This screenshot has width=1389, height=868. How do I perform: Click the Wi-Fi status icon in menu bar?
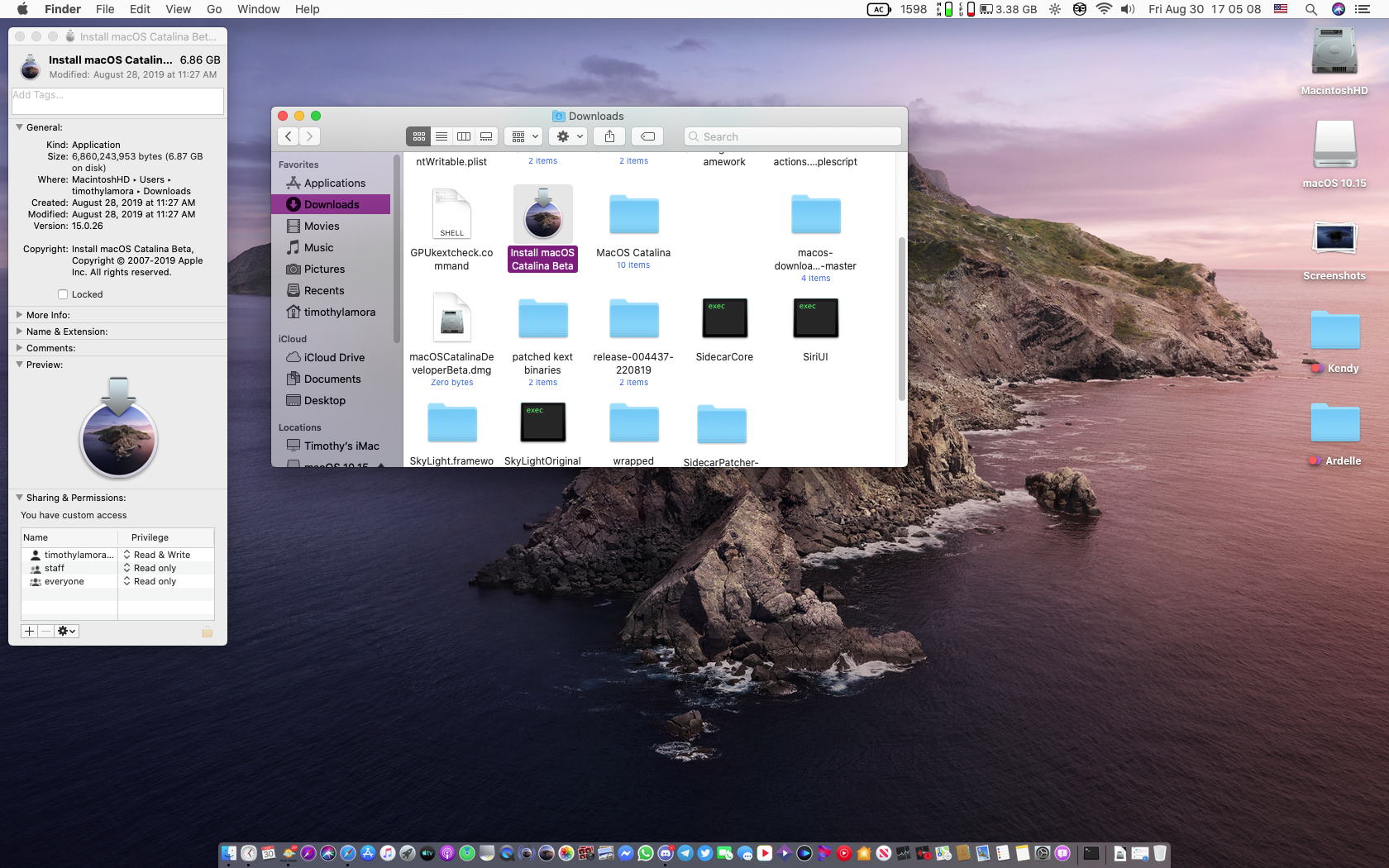pos(1104,9)
